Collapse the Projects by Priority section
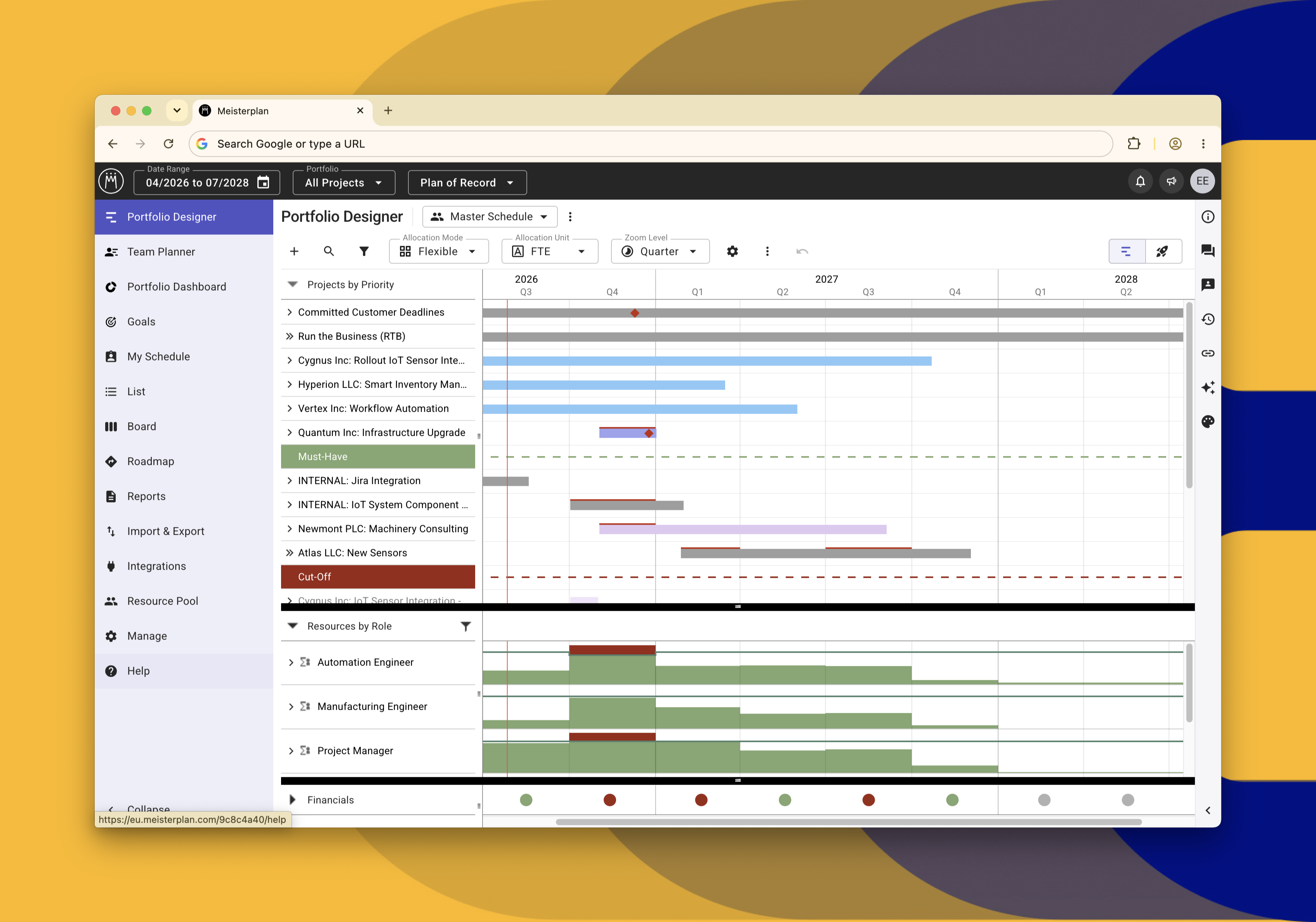Viewport: 1316px width, 922px height. click(x=293, y=284)
